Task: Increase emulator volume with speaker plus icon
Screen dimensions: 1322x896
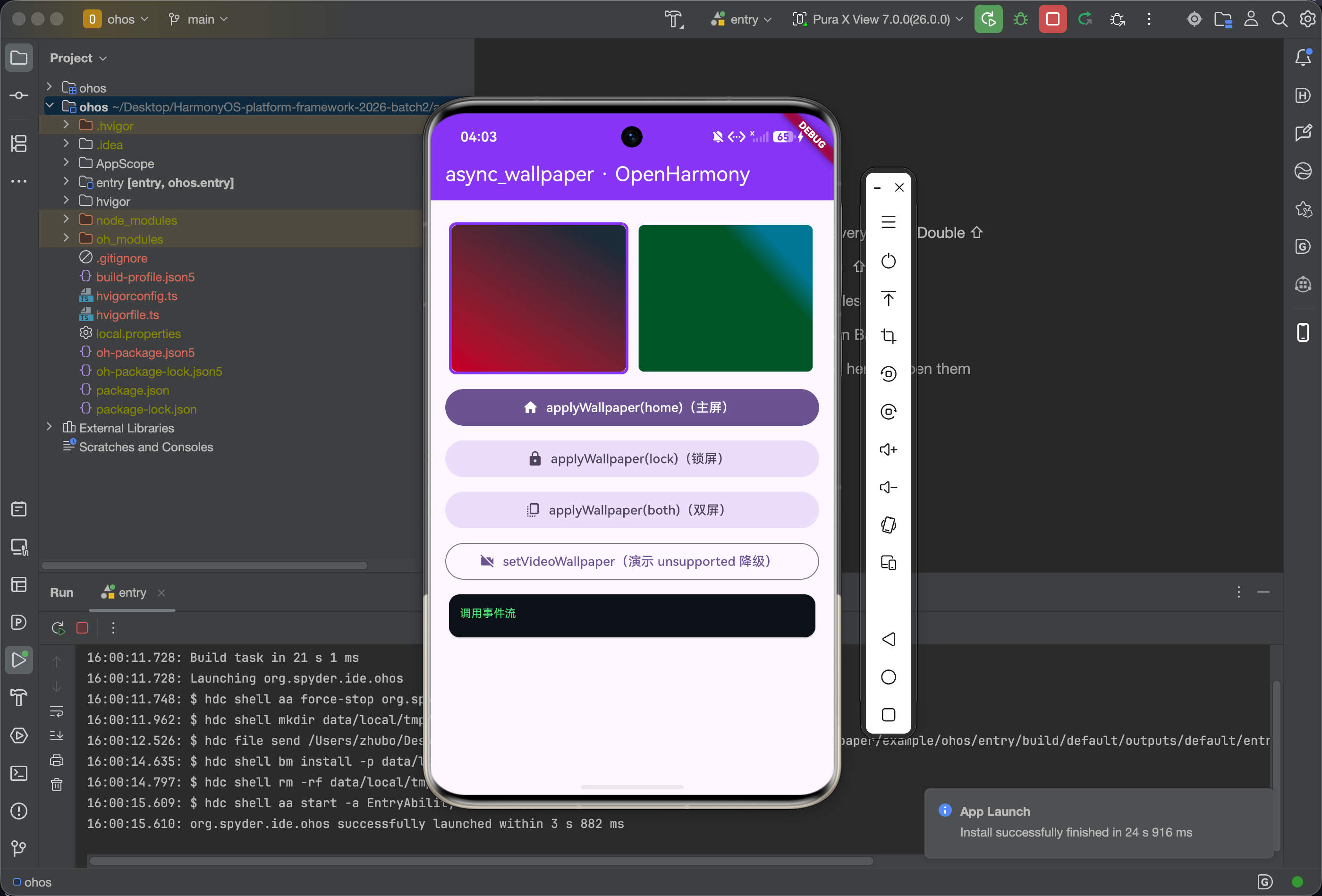Action: [x=889, y=450]
